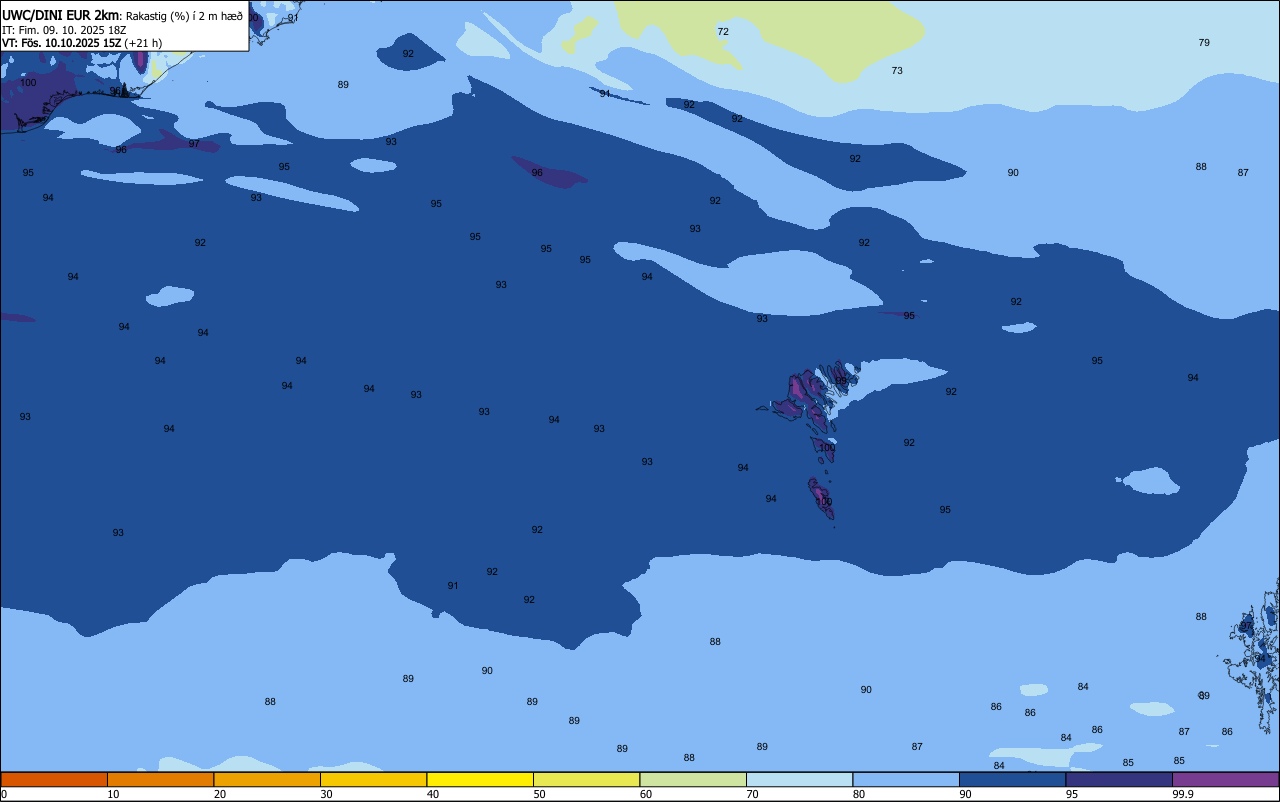Click the "UWC/DINI EUR 2km" title text
Screen dimensions: 1280x802
61,15
